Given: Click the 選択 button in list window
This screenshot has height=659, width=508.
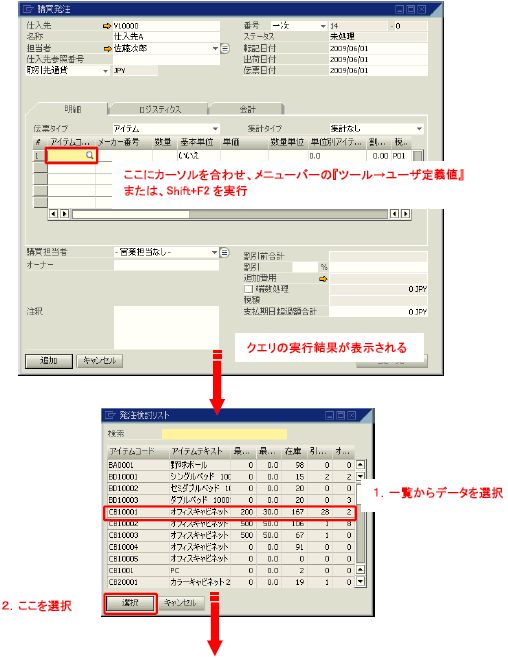Looking at the screenshot, I should 131,603.
